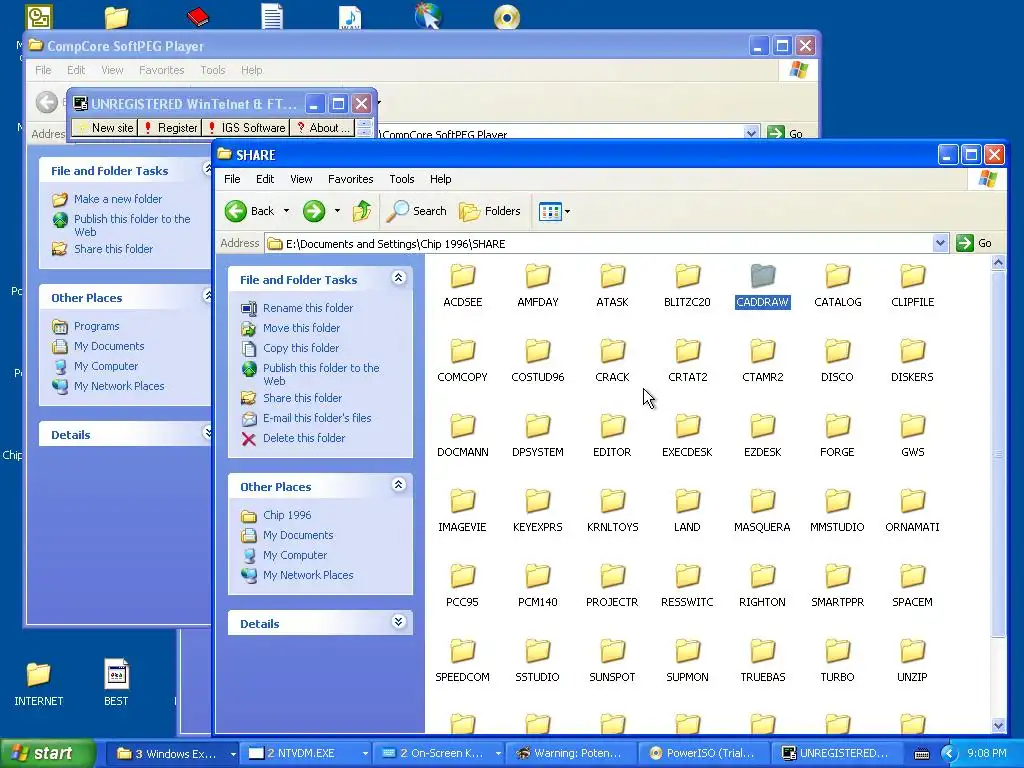Click Rename this folder
Image resolution: width=1024 pixels, height=768 pixels.
point(308,308)
